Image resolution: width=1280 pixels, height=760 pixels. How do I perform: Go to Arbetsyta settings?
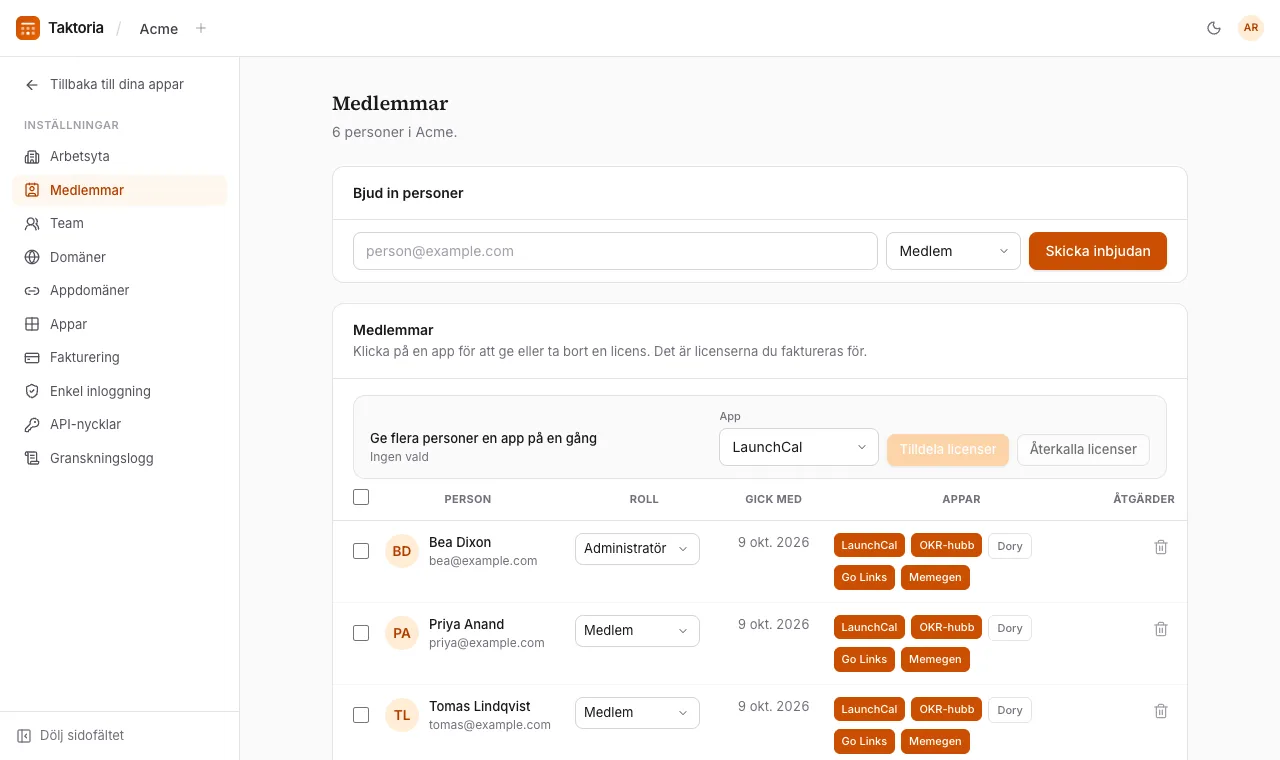[120, 156]
